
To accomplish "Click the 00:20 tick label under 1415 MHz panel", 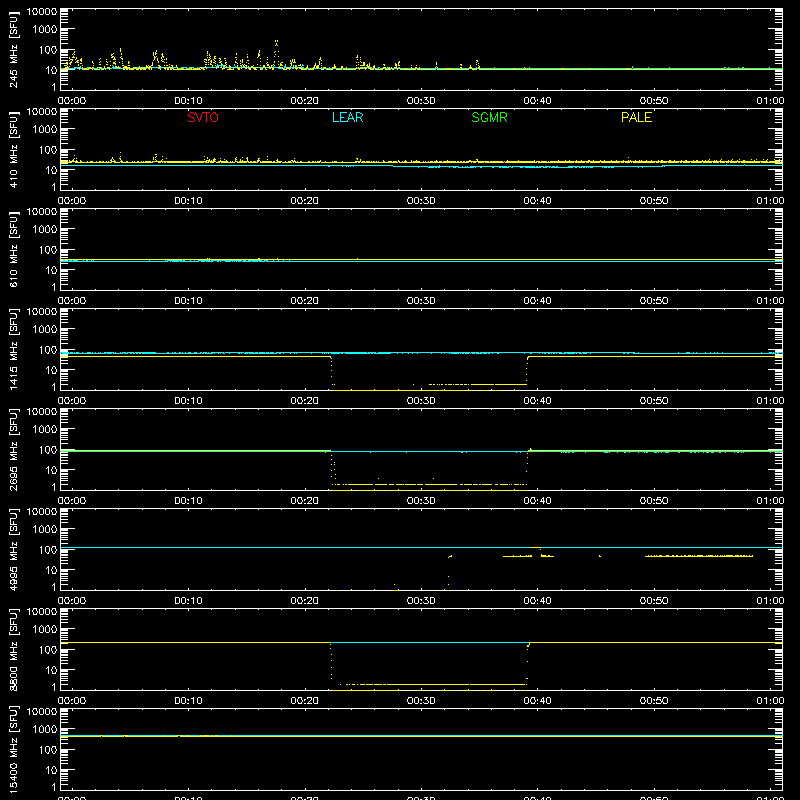I will tap(305, 401).
